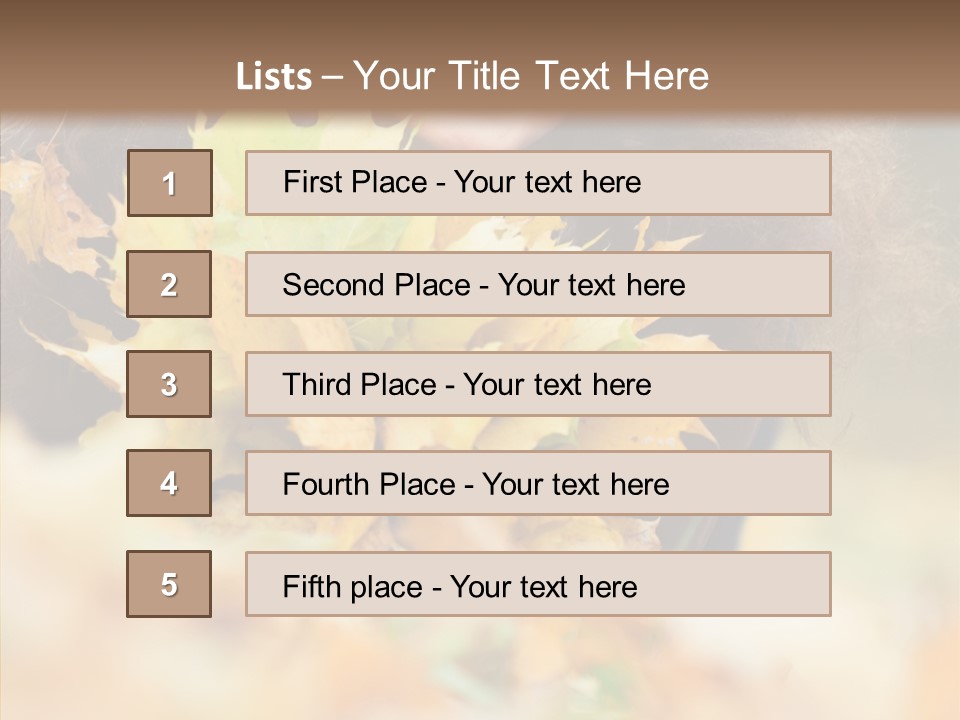
Task: Click the number 5 box
Action: [x=169, y=584]
